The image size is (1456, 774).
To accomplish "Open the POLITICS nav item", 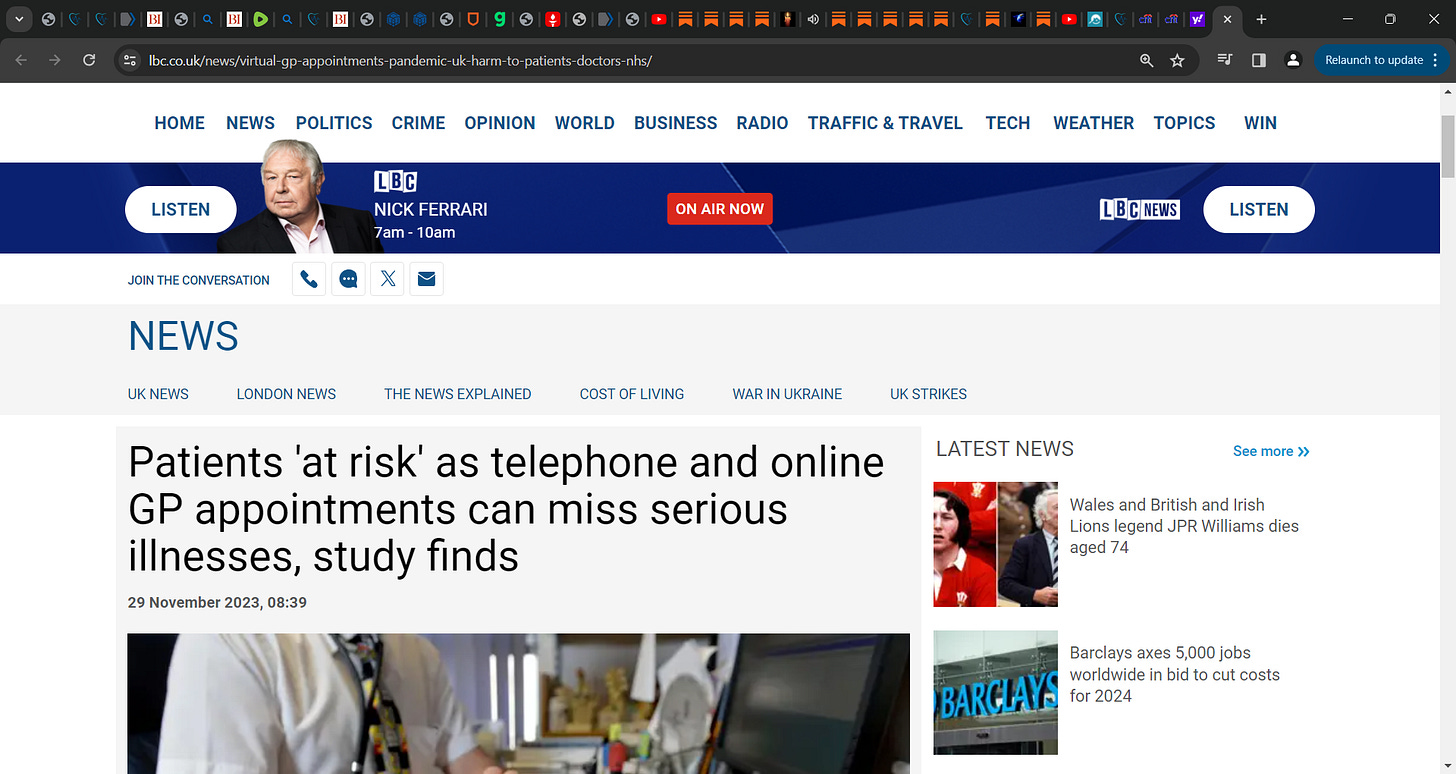I will pyautogui.click(x=334, y=123).
